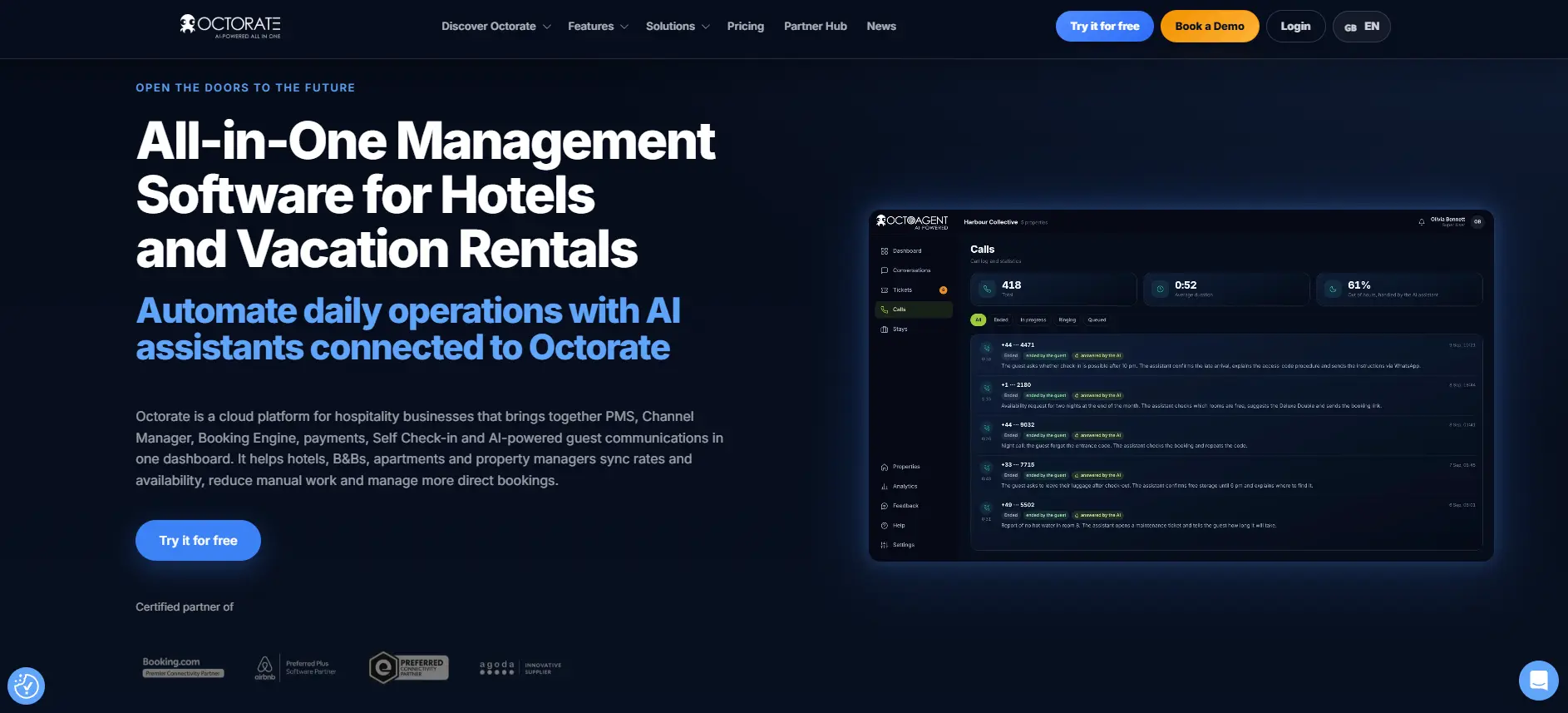
Task: Click the 'ended by the guest' tag on +1 2180
Action: [1046, 396]
